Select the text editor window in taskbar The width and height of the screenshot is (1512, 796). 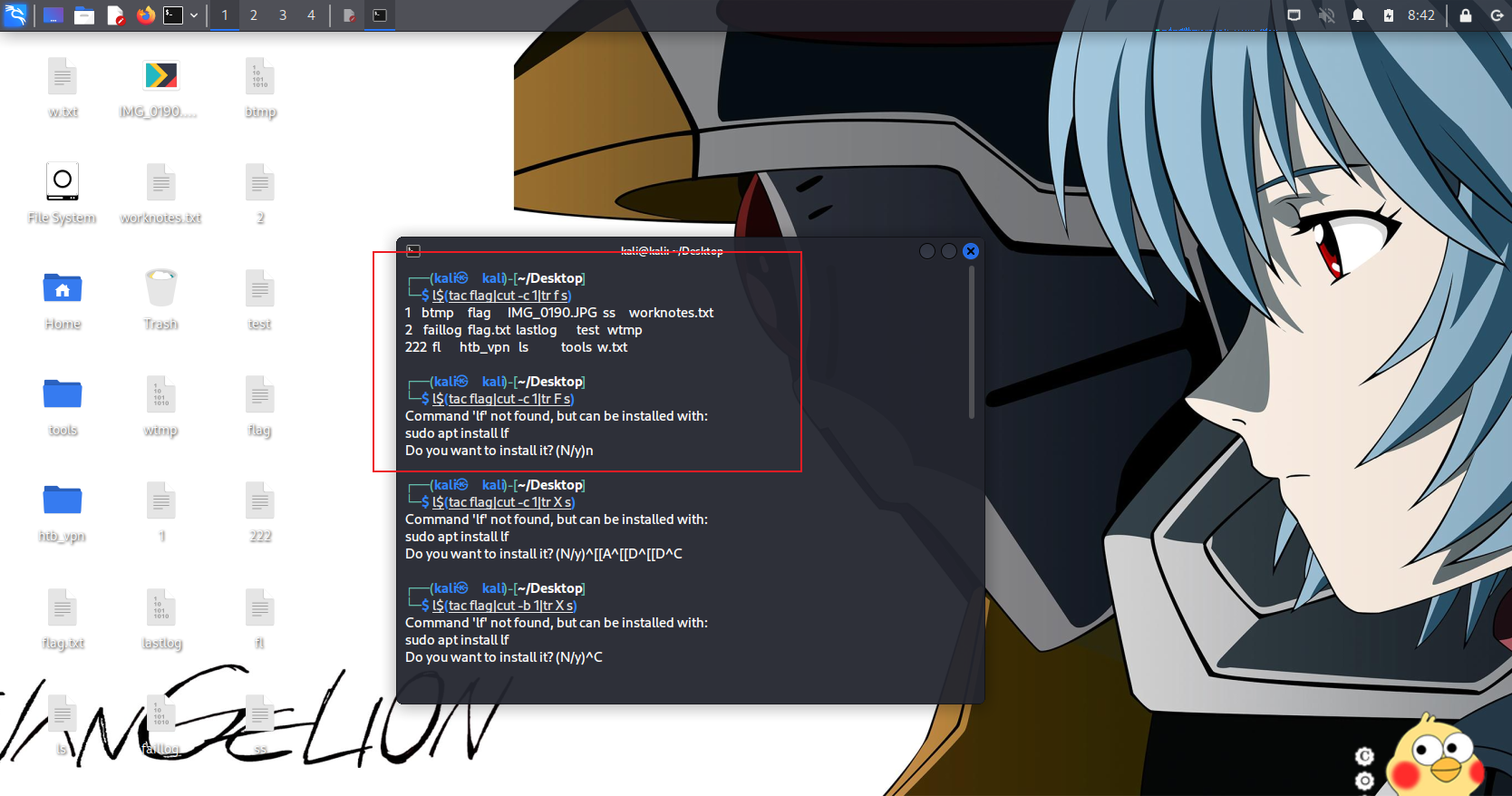click(x=349, y=15)
